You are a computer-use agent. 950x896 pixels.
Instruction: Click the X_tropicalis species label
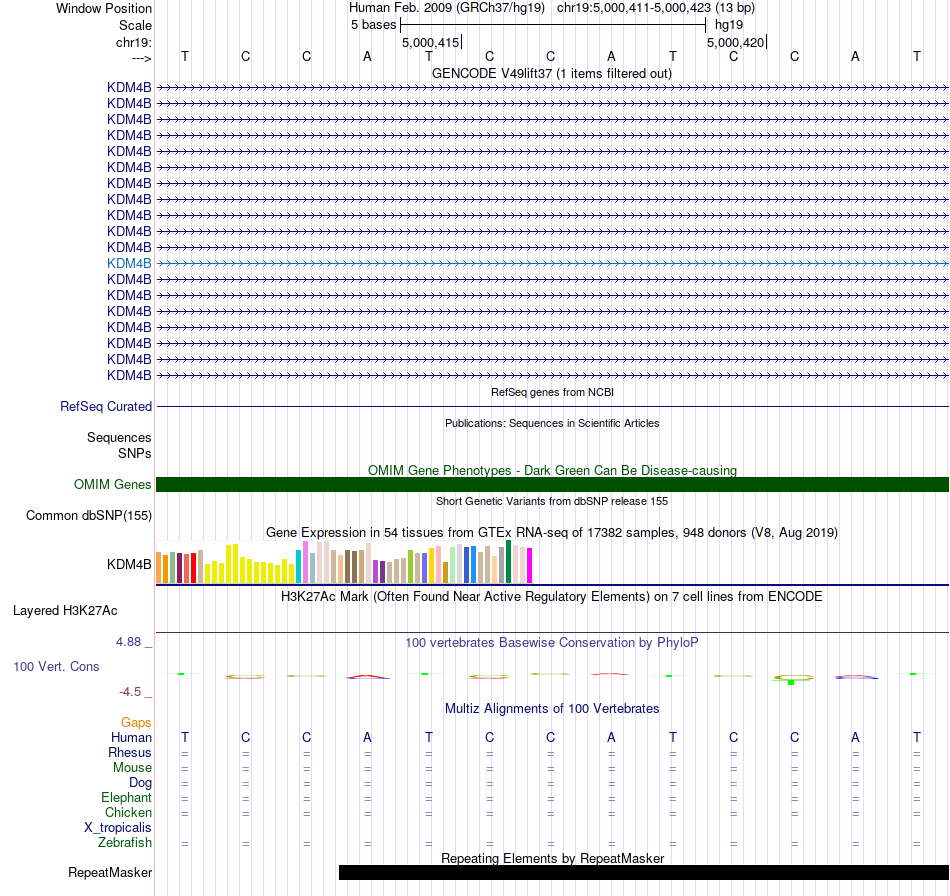click(118, 828)
